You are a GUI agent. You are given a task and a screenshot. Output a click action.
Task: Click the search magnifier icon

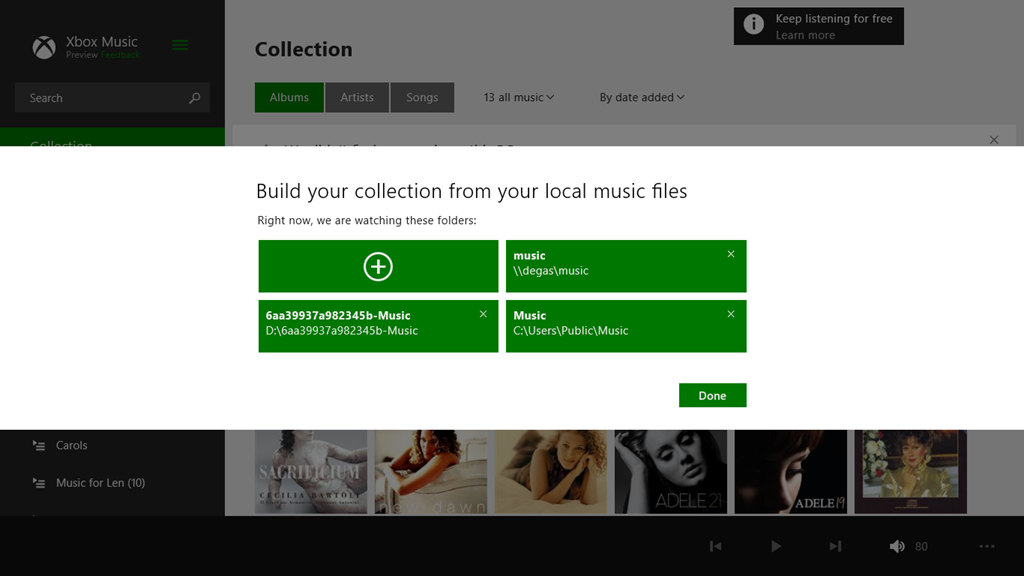point(195,98)
